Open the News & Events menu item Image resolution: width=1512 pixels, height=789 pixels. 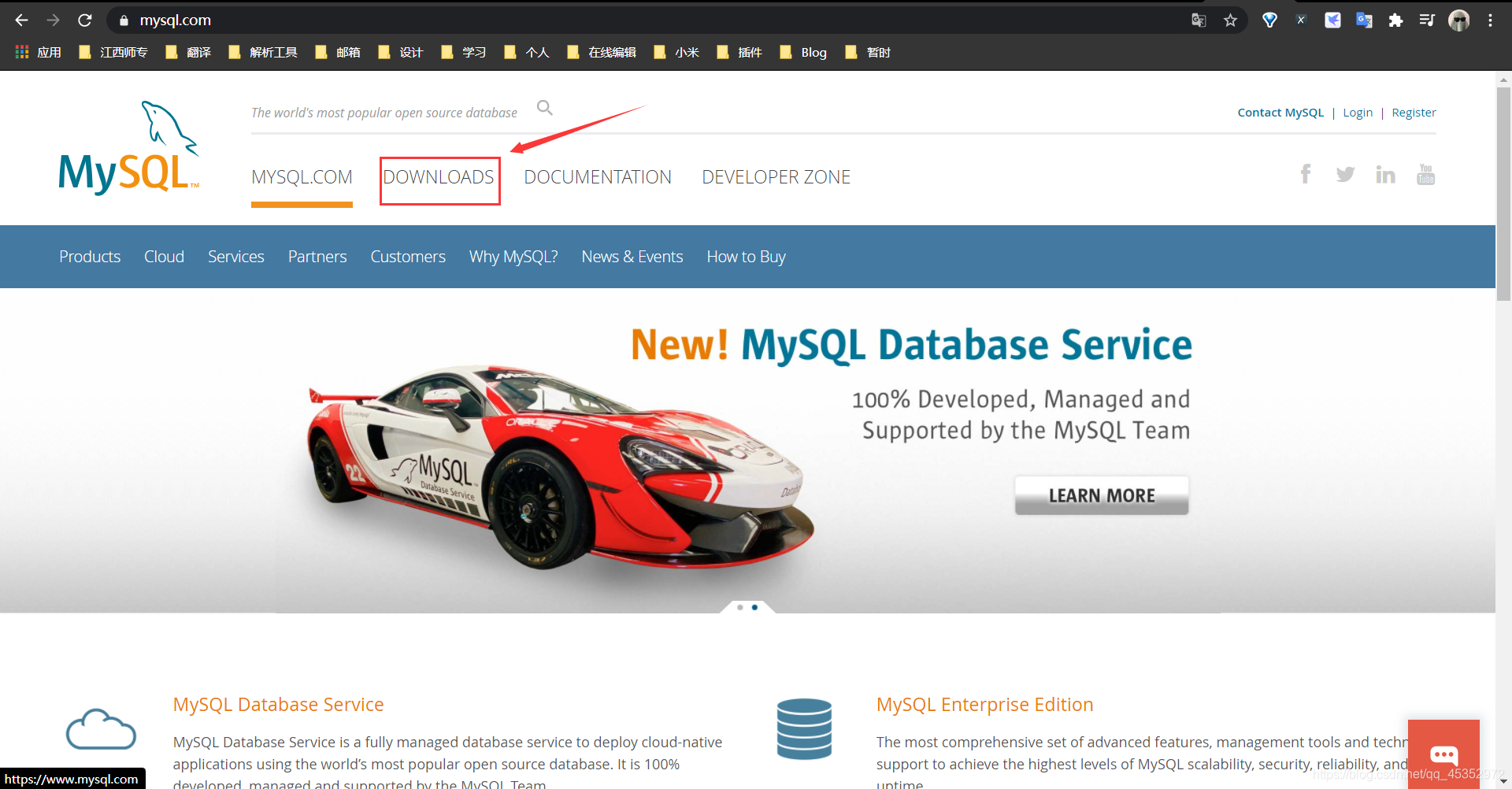click(632, 257)
